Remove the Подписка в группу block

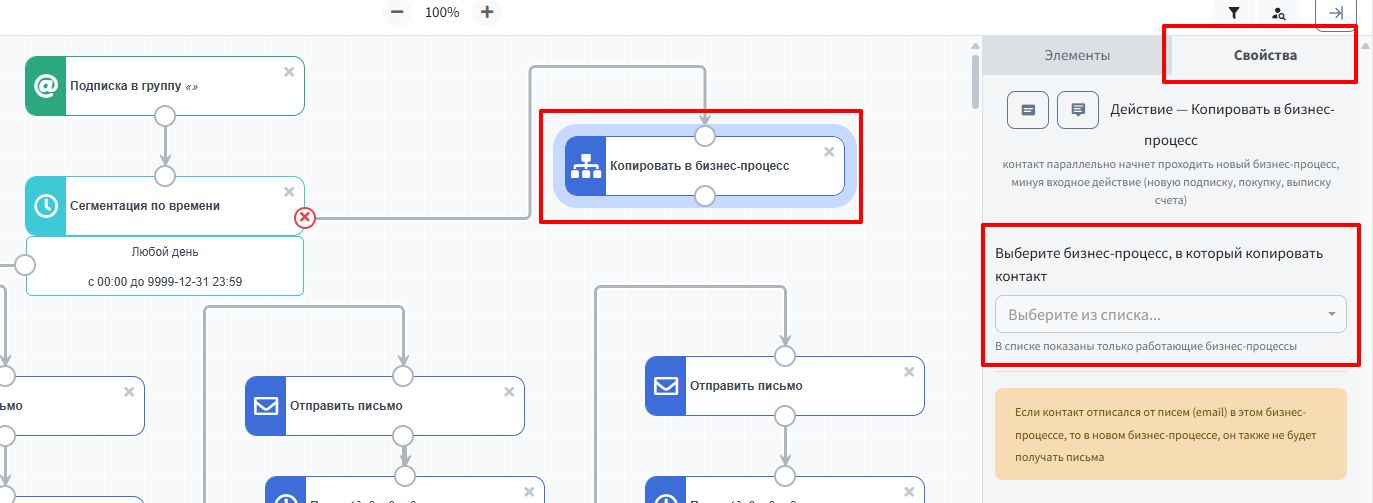289,72
